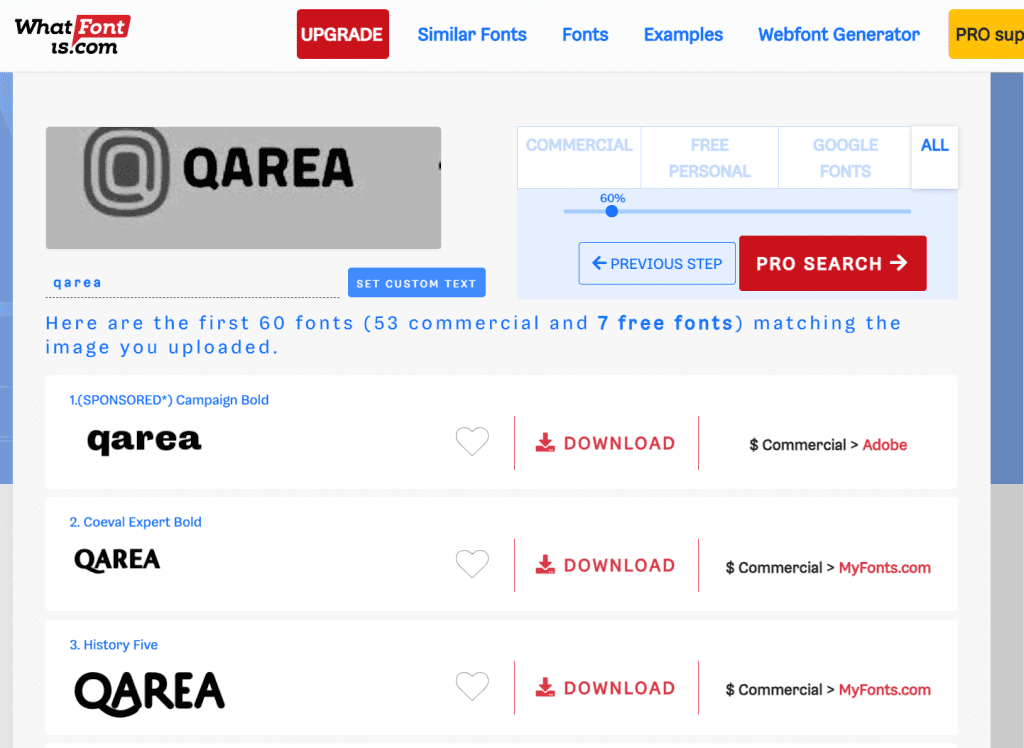Visit MyFonts.com link for Coeval Expert Bold
Image resolution: width=1024 pixels, height=748 pixels.
pyautogui.click(x=884, y=568)
